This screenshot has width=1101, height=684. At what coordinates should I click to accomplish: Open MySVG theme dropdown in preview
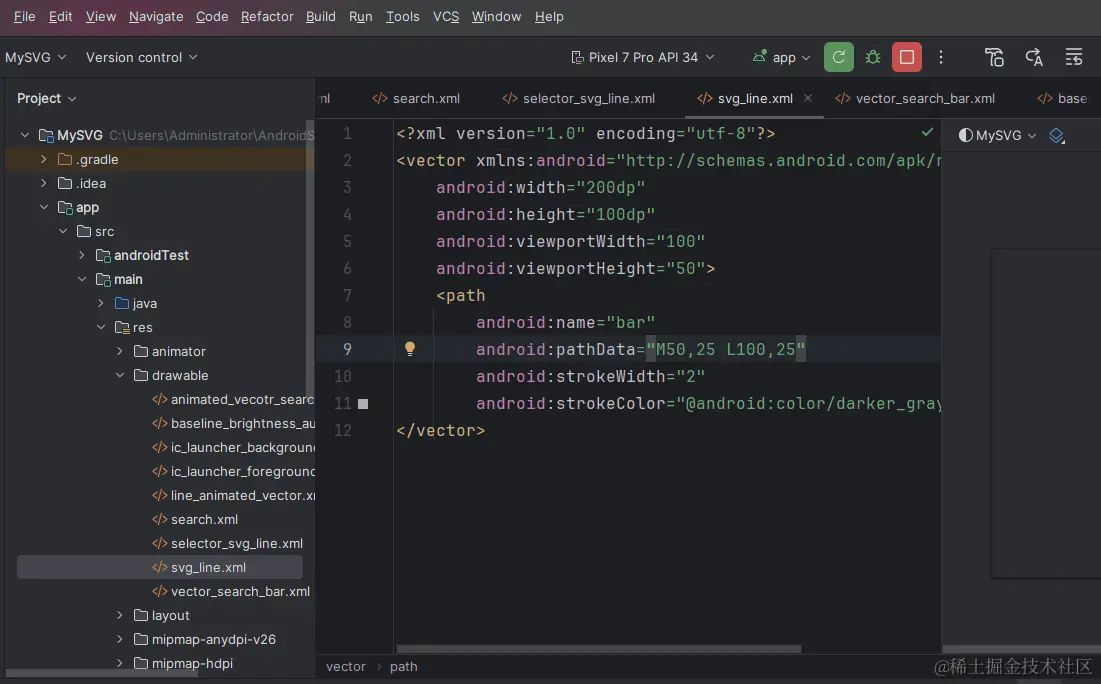coord(998,136)
